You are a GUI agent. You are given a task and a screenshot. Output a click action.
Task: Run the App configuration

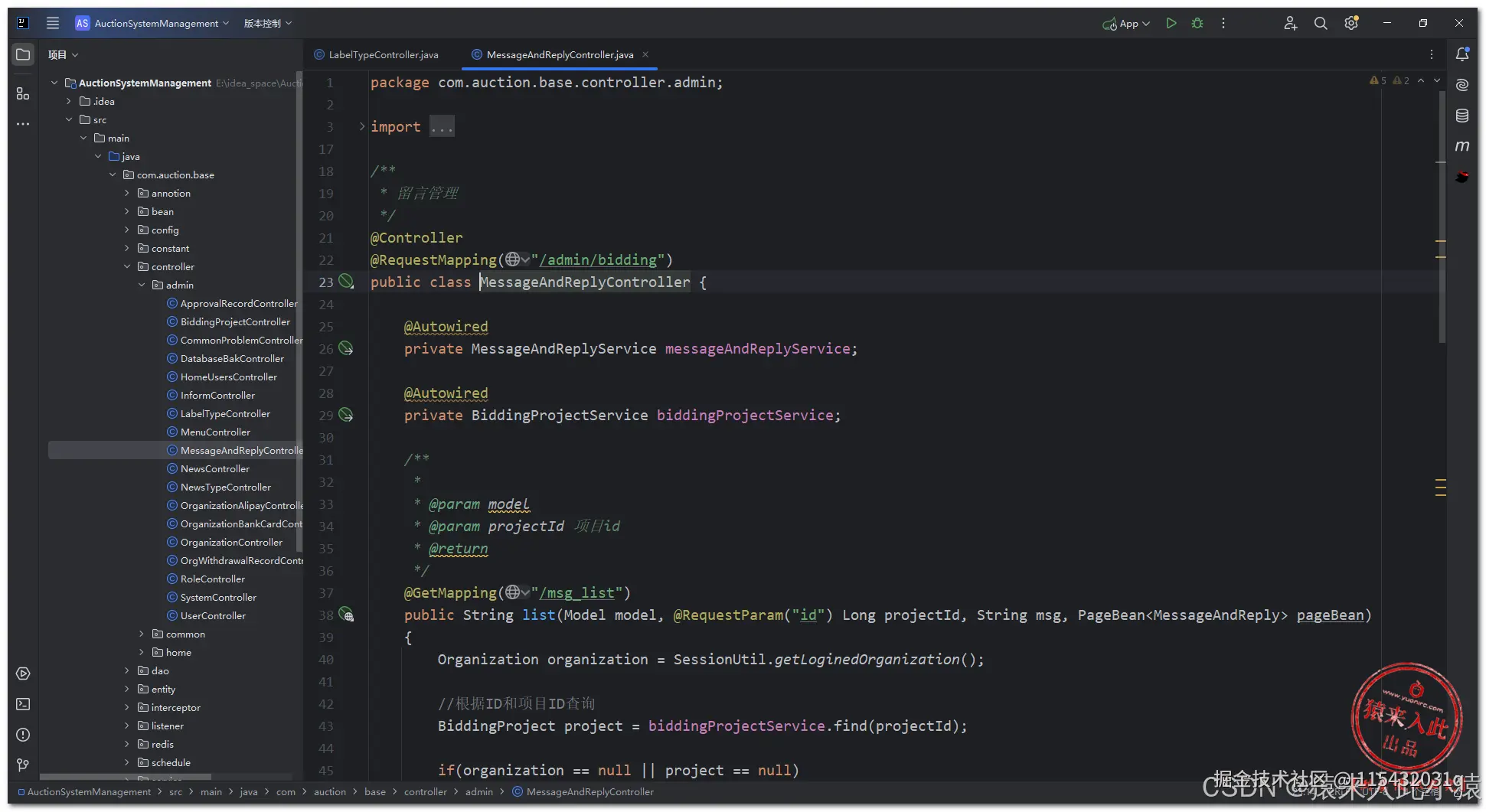(x=1171, y=23)
